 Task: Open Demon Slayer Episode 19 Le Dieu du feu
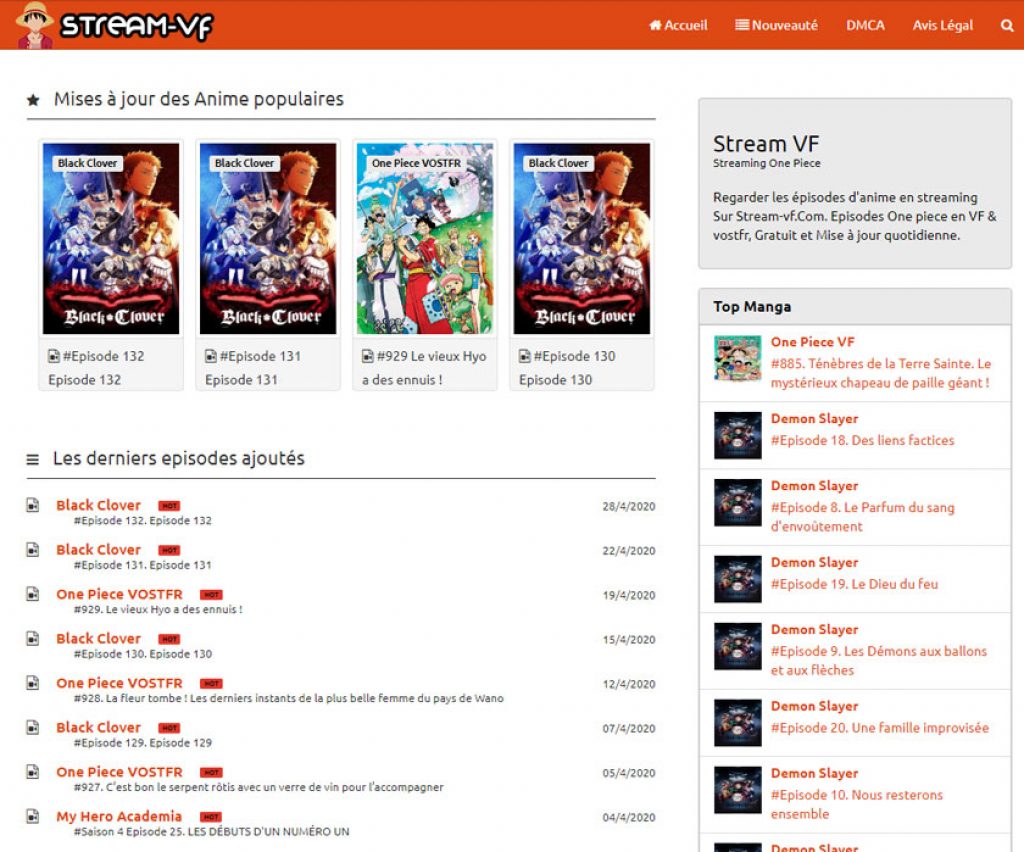[x=854, y=584]
